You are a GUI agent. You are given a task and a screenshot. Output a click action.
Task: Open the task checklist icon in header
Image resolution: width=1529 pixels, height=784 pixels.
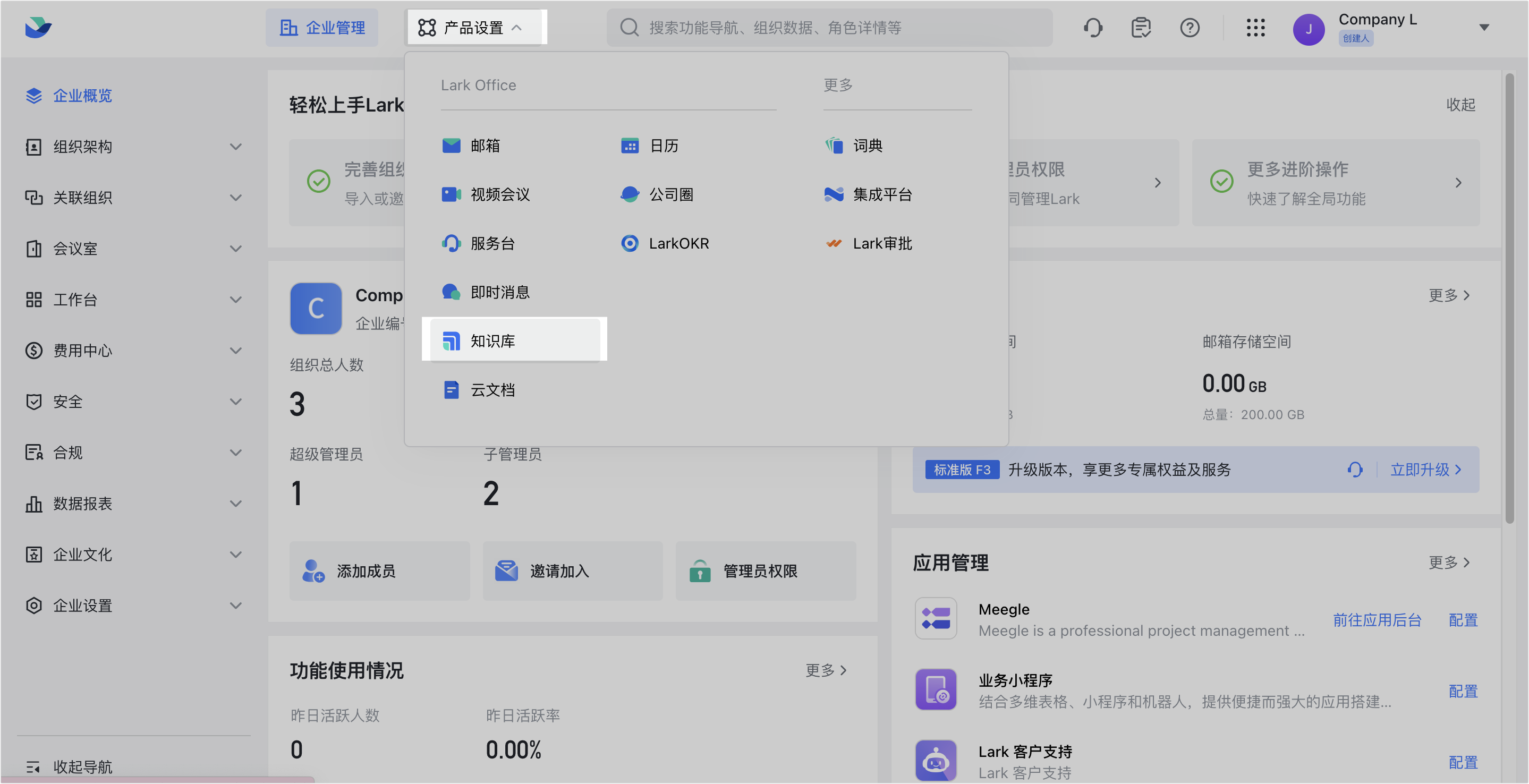click(x=1141, y=27)
